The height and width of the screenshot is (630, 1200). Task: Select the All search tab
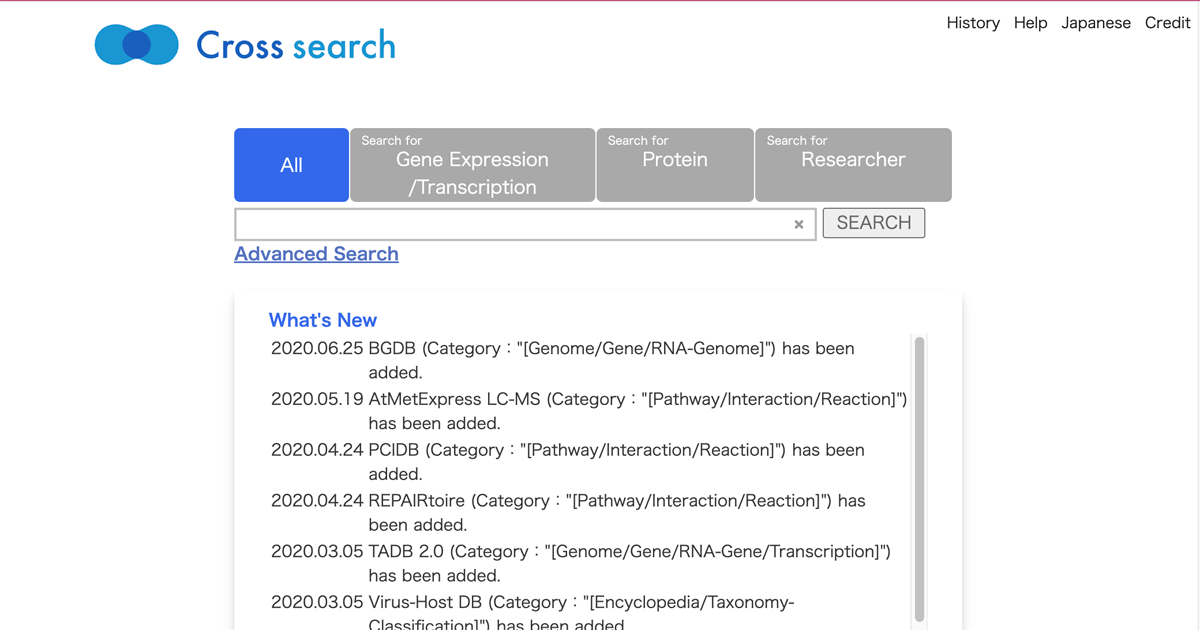pyautogui.click(x=291, y=165)
